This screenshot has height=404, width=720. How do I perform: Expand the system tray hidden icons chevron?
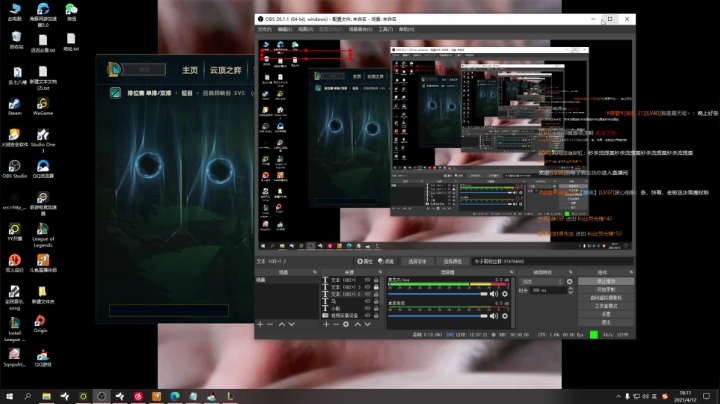tap(619, 396)
